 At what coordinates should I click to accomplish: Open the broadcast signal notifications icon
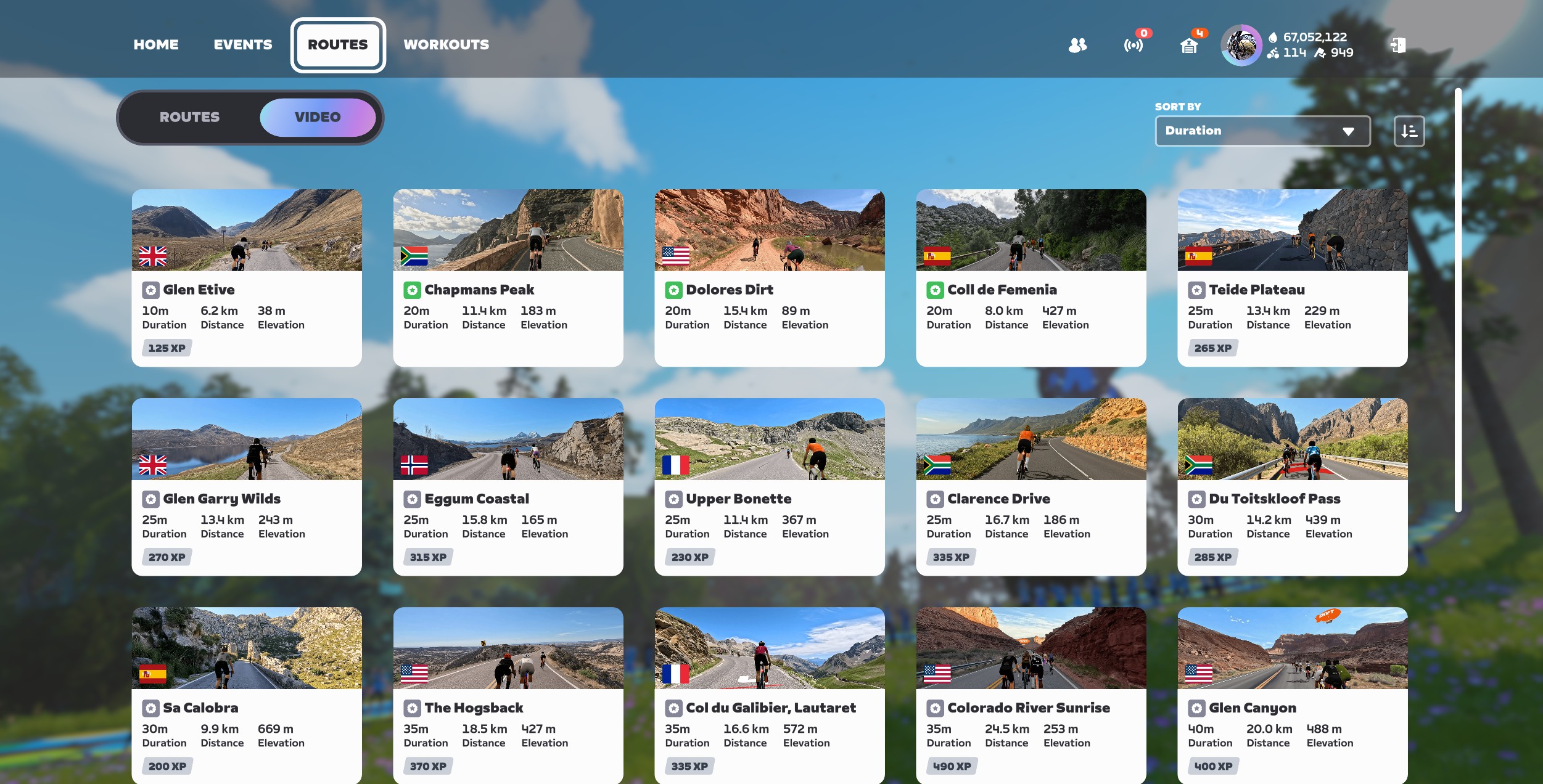point(1134,45)
